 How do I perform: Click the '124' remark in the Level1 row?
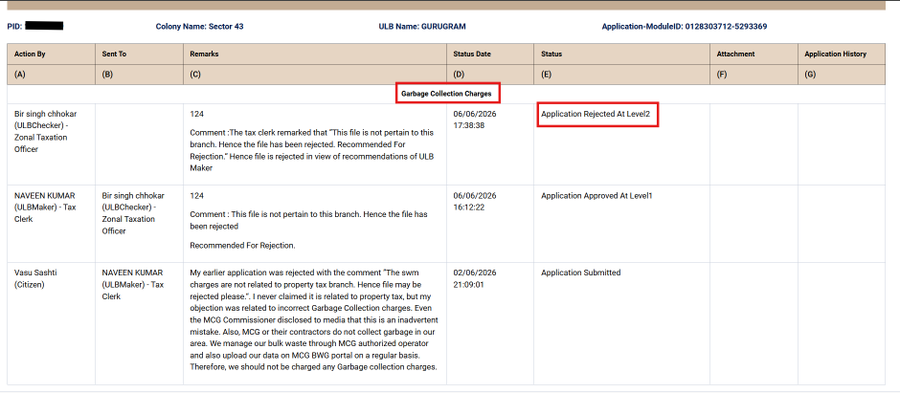197,196
